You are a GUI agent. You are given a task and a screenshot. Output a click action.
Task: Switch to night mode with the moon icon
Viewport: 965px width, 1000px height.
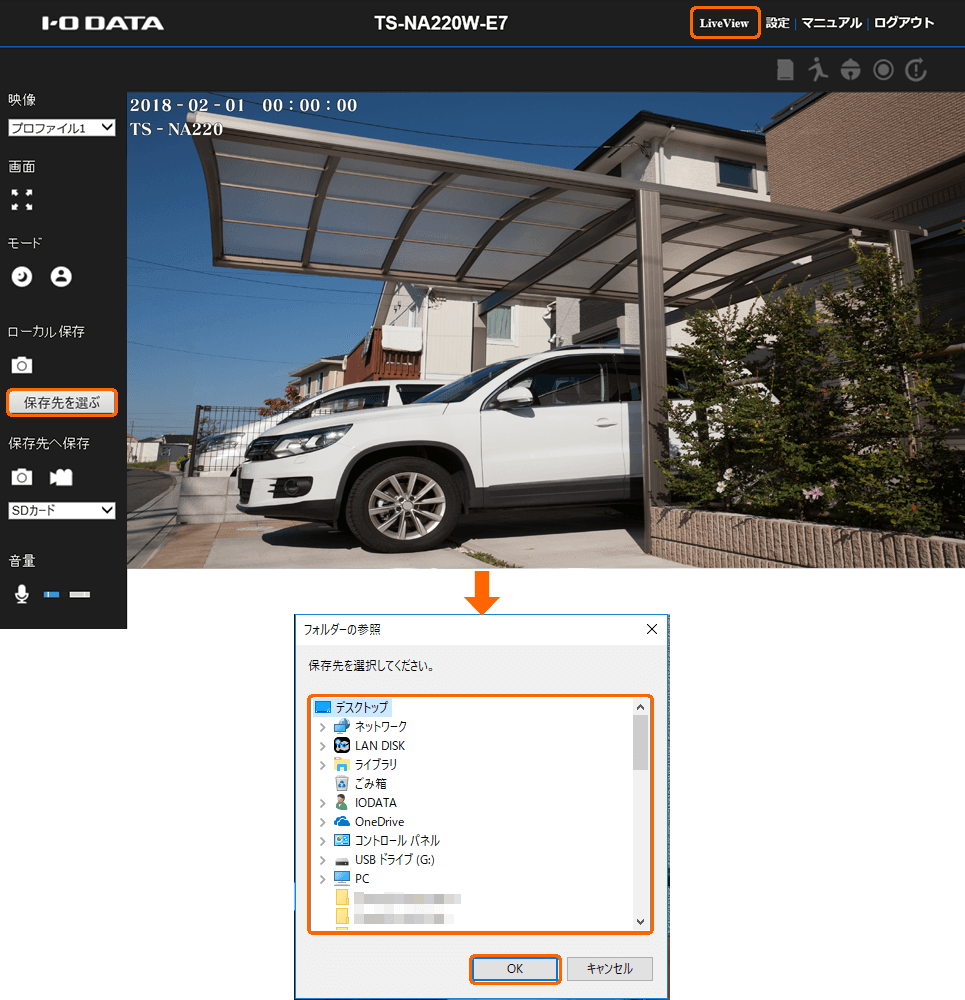click(22, 277)
